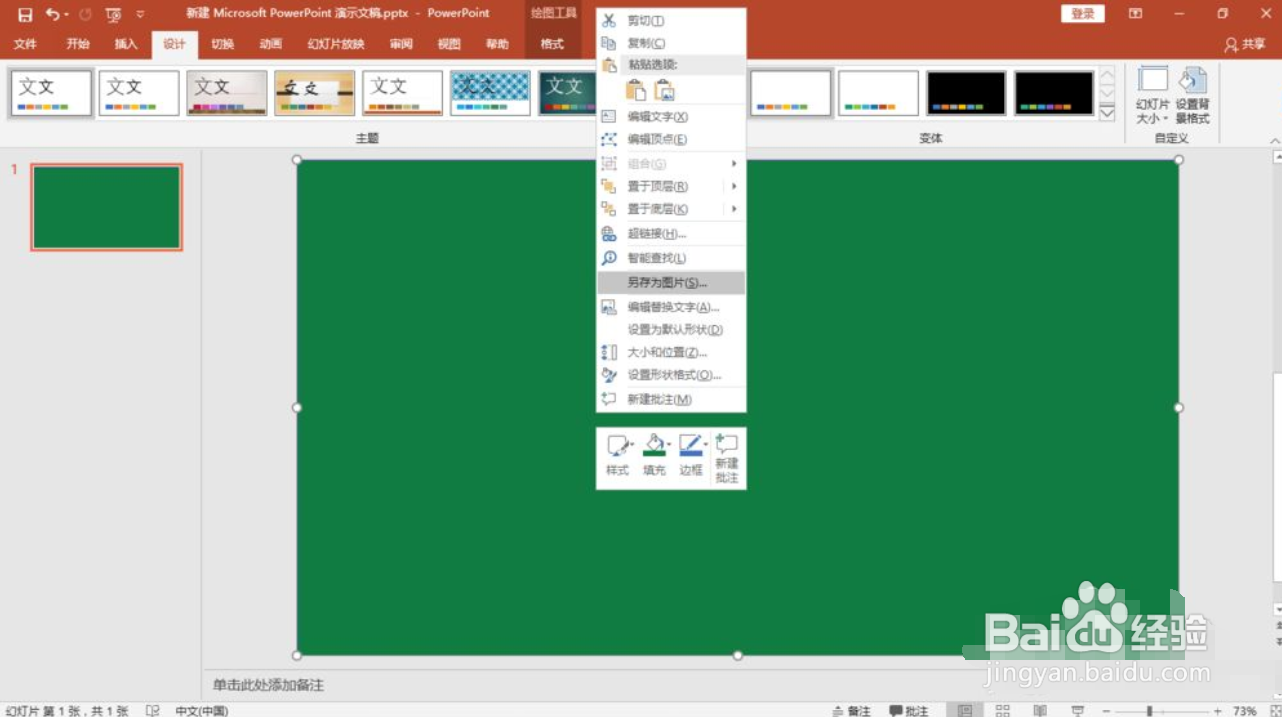Select the second white variant thumbnail
This screenshot has height=717, width=1282.
pyautogui.click(x=879, y=93)
